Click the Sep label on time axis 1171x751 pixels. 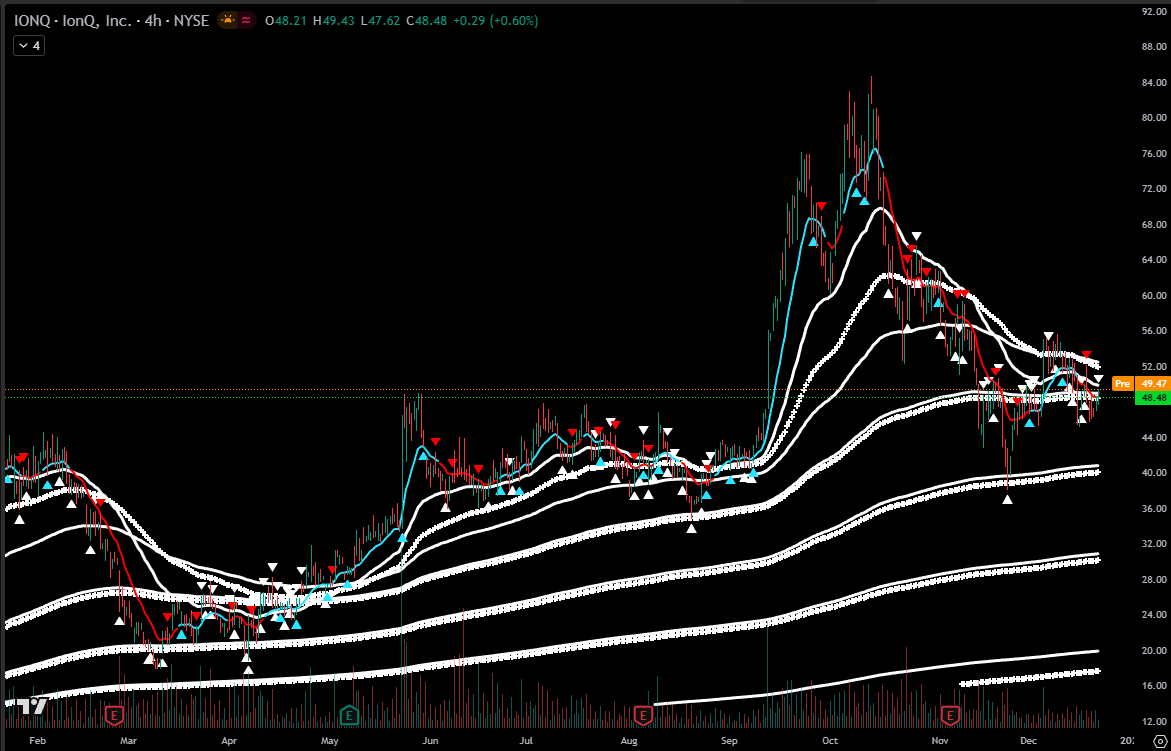[730, 740]
